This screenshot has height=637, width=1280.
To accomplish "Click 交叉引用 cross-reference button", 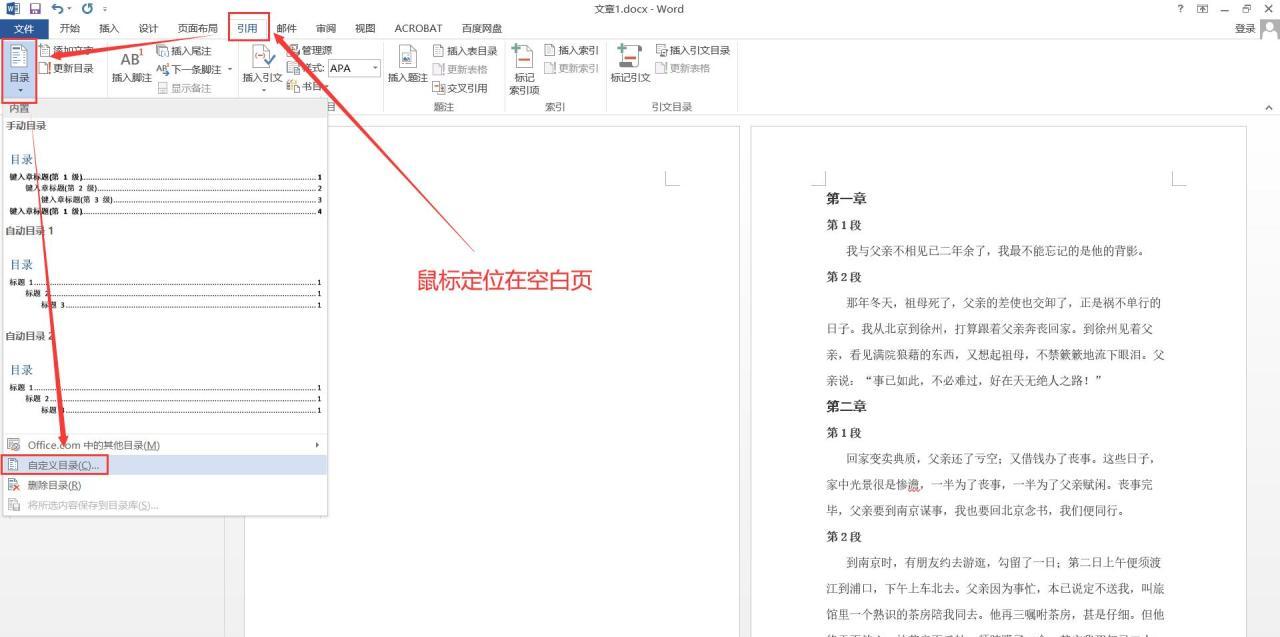I will tap(460, 88).
